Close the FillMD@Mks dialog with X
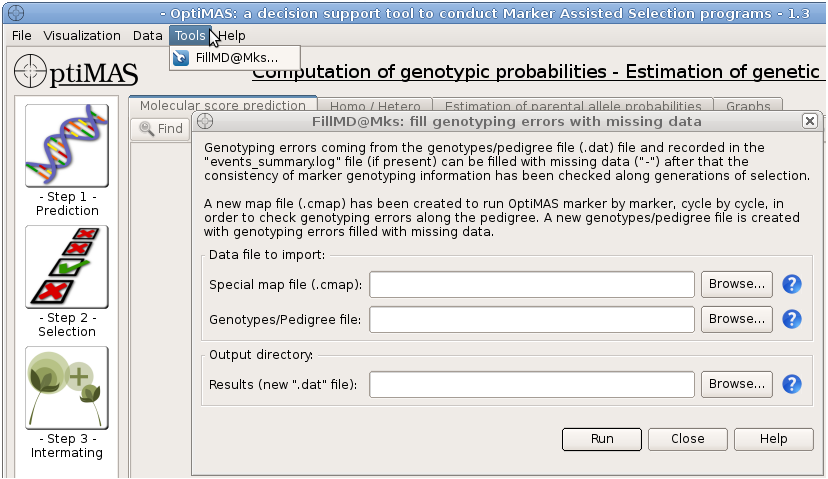This screenshot has height=479, width=828. click(809, 121)
